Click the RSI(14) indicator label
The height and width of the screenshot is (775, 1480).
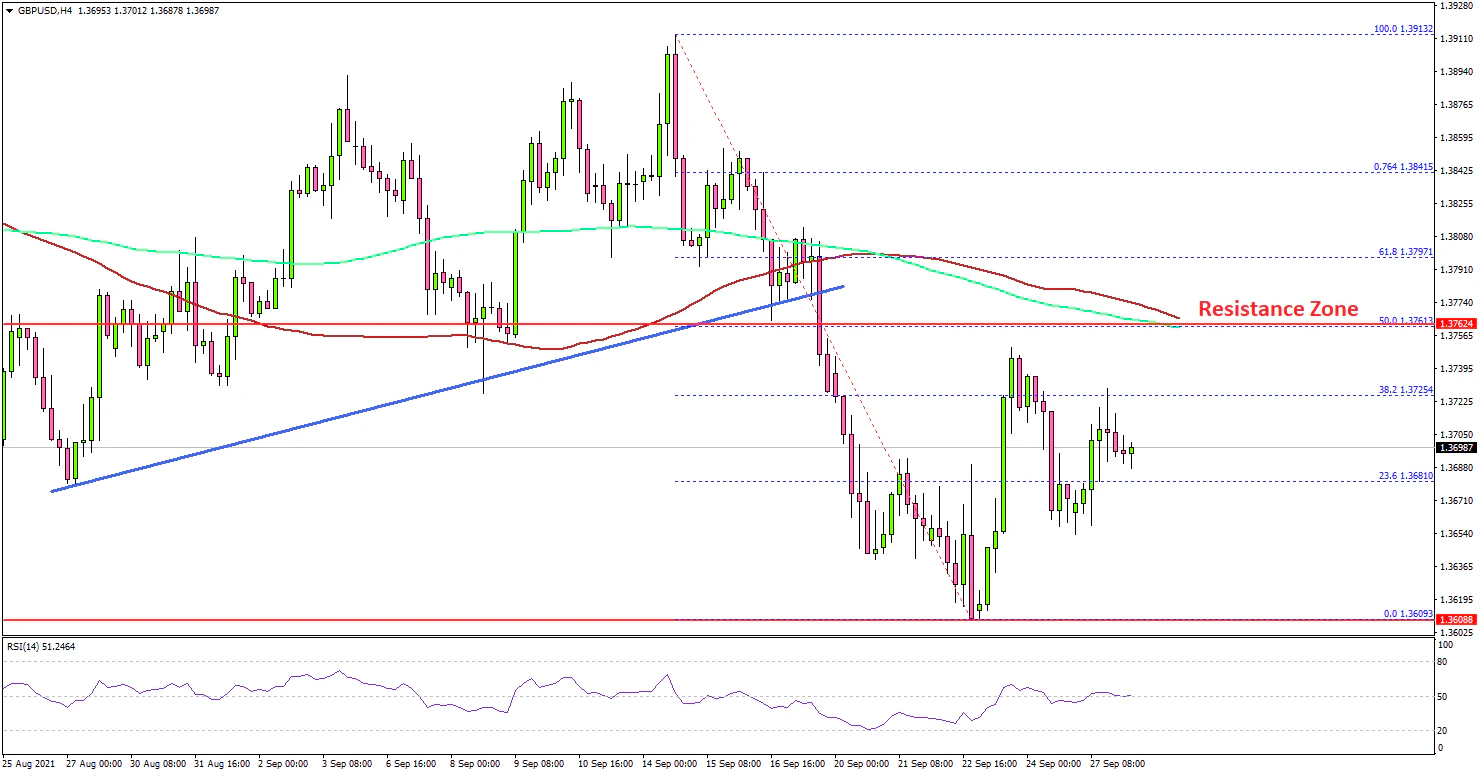click(41, 647)
